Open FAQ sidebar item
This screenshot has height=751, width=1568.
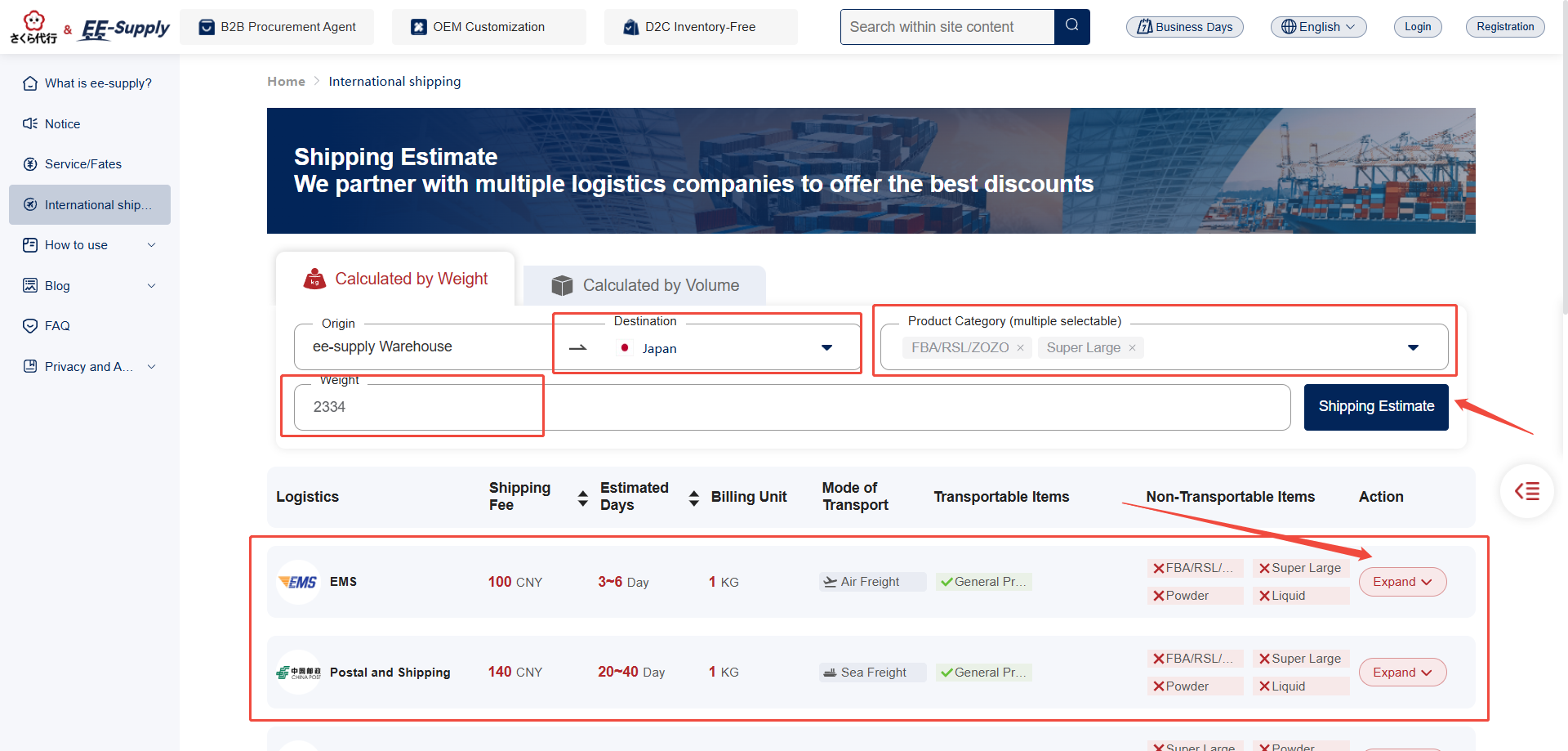click(x=90, y=326)
